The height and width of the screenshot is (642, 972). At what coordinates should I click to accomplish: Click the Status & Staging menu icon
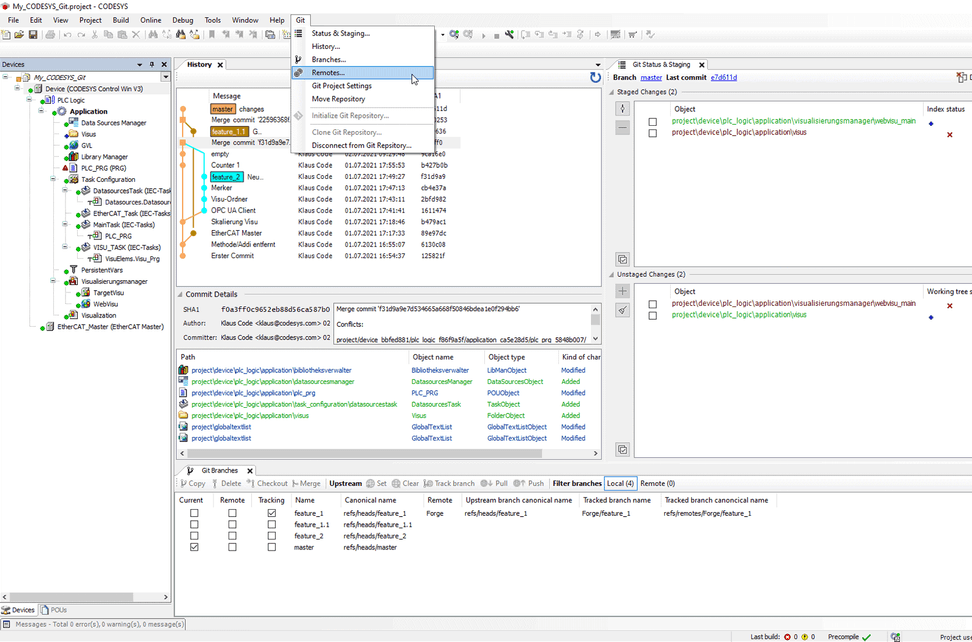coord(299,33)
